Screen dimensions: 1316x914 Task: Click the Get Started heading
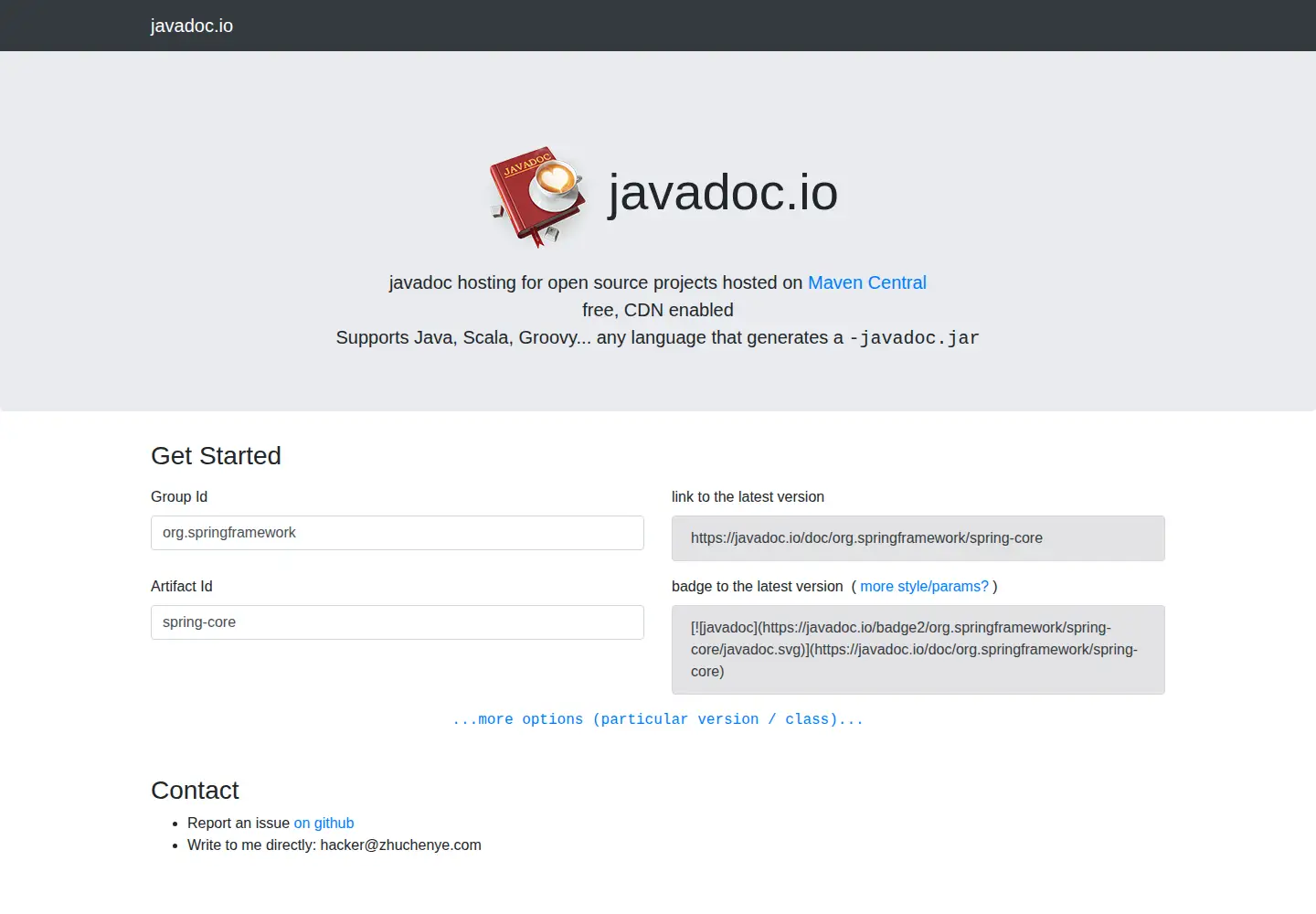[x=216, y=455]
